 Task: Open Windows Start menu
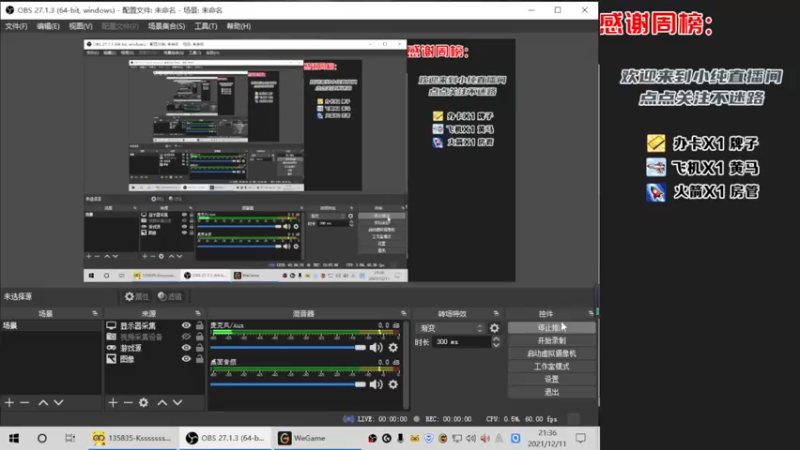(14, 438)
